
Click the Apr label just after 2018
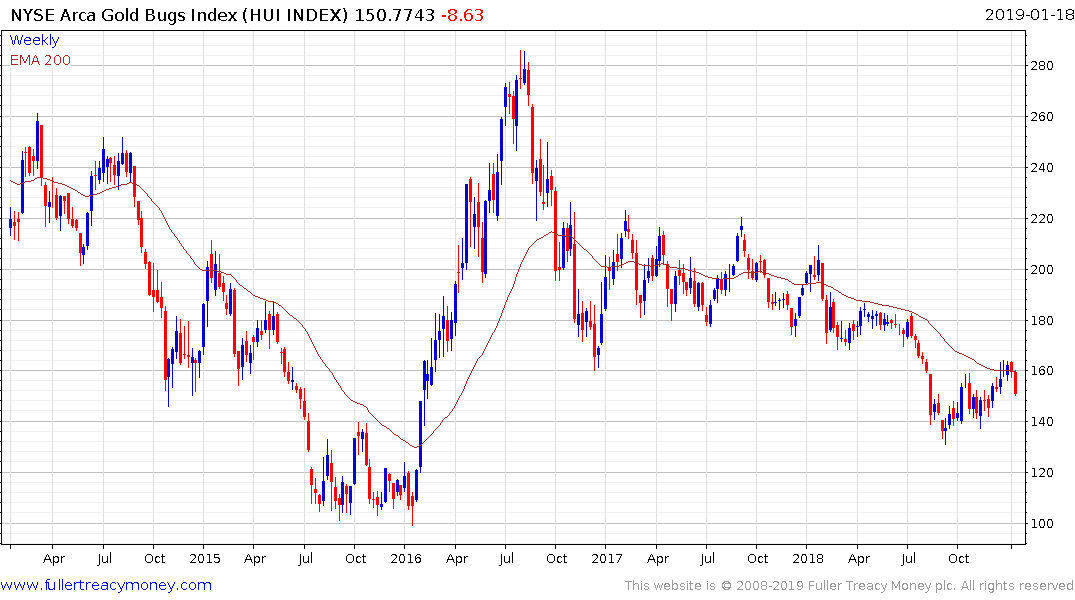858,559
